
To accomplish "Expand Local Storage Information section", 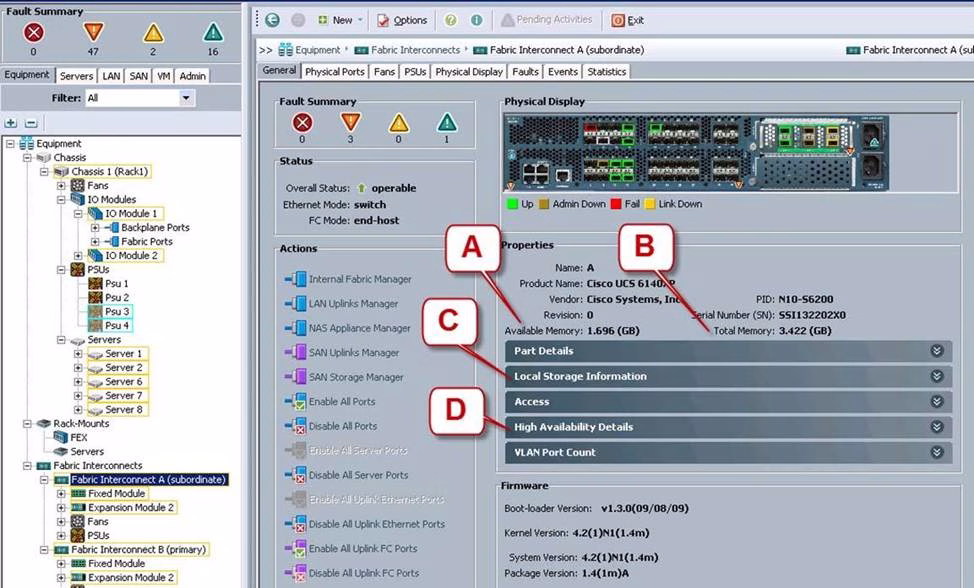I will [936, 377].
